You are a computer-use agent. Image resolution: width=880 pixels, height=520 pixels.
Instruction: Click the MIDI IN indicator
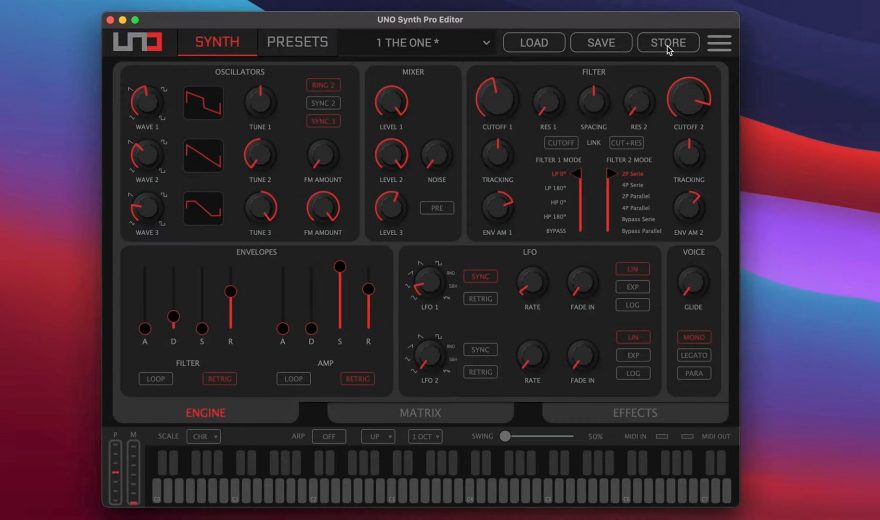pos(662,436)
